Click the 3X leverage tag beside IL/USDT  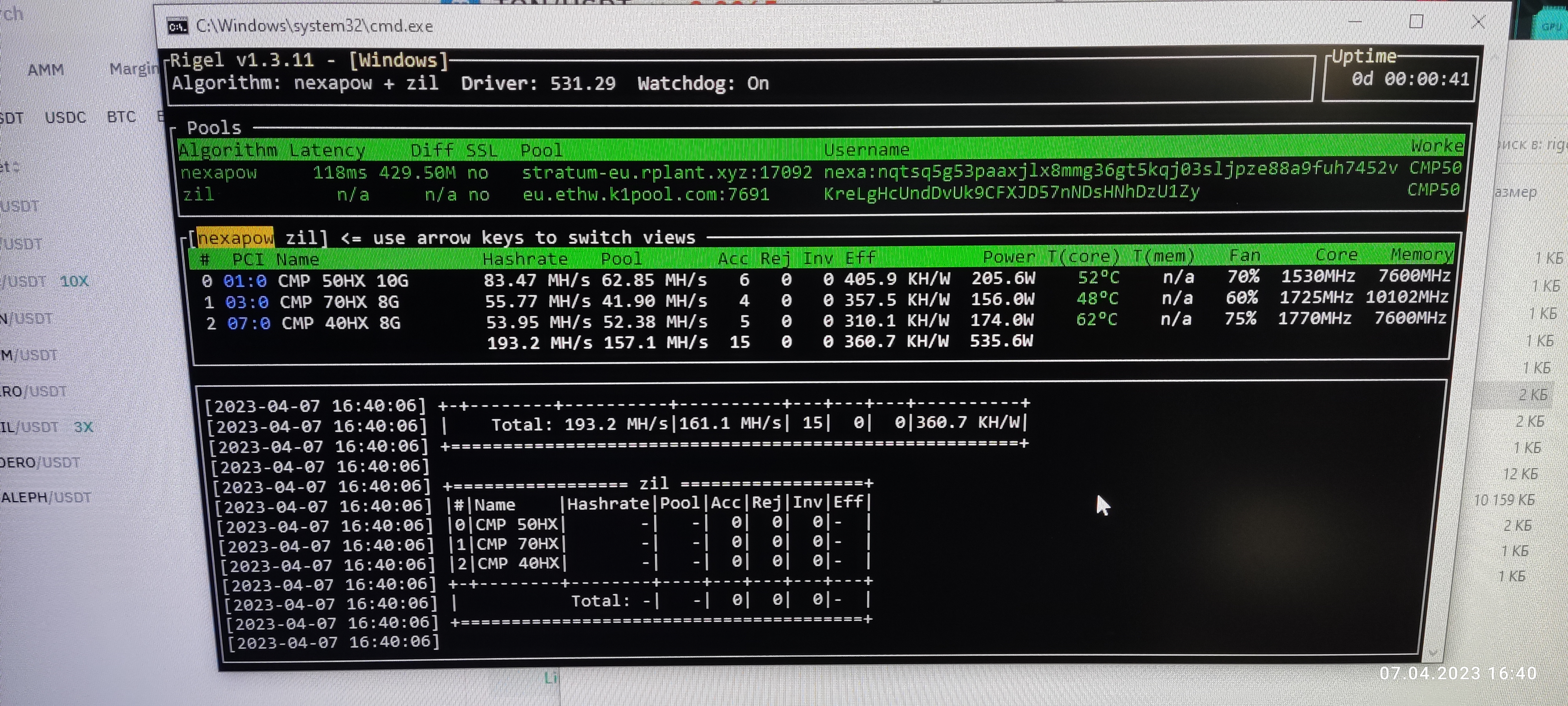click(x=84, y=426)
